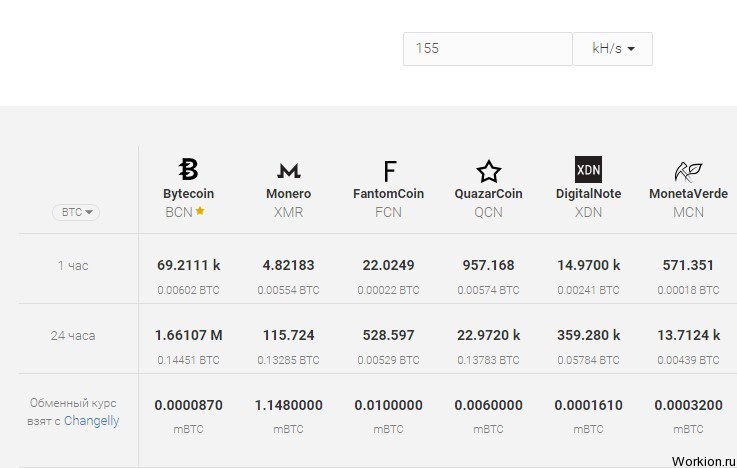Select the Monero coin name

coord(289,194)
